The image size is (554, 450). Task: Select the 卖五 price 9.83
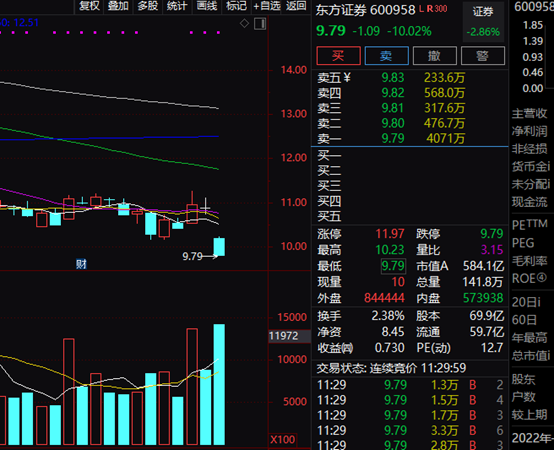point(393,77)
